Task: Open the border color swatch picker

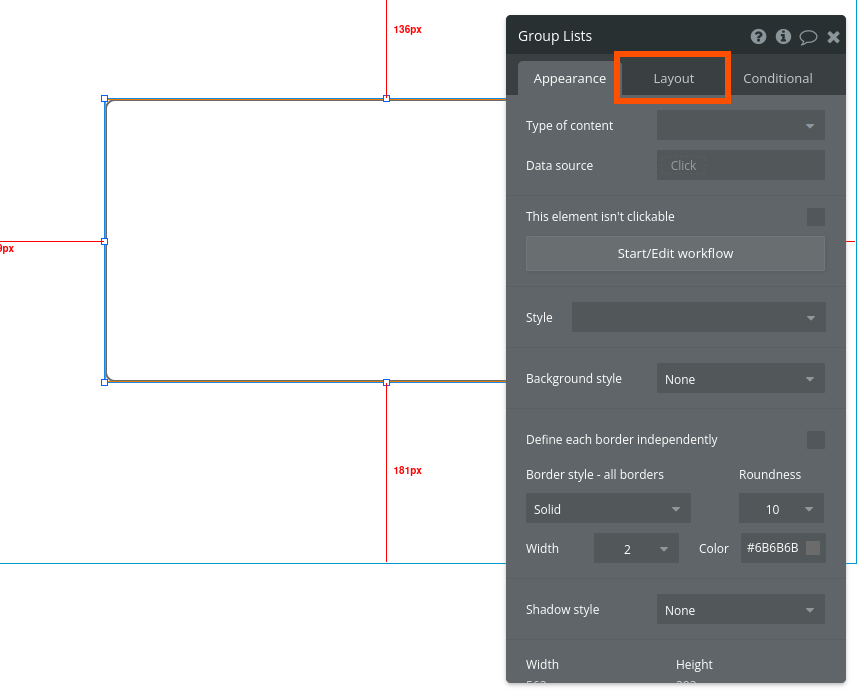Action: [x=813, y=548]
